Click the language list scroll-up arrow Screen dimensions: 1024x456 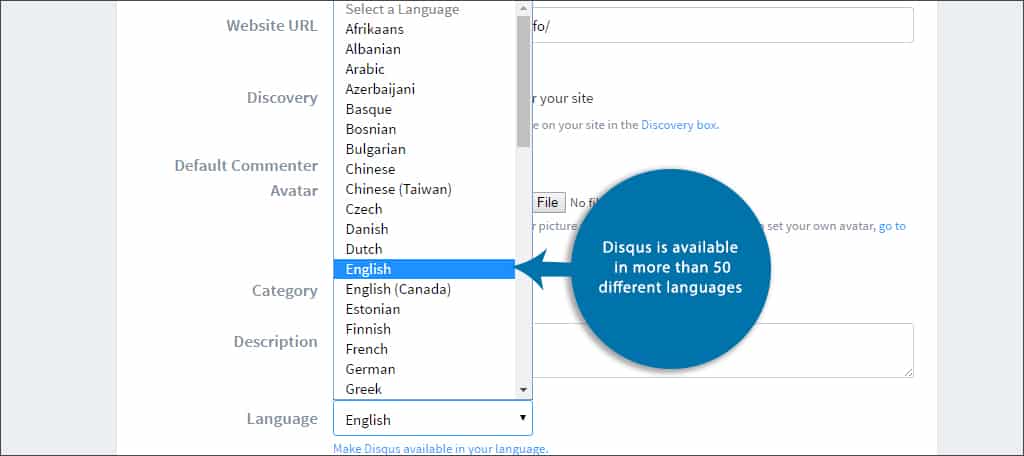(523, 8)
